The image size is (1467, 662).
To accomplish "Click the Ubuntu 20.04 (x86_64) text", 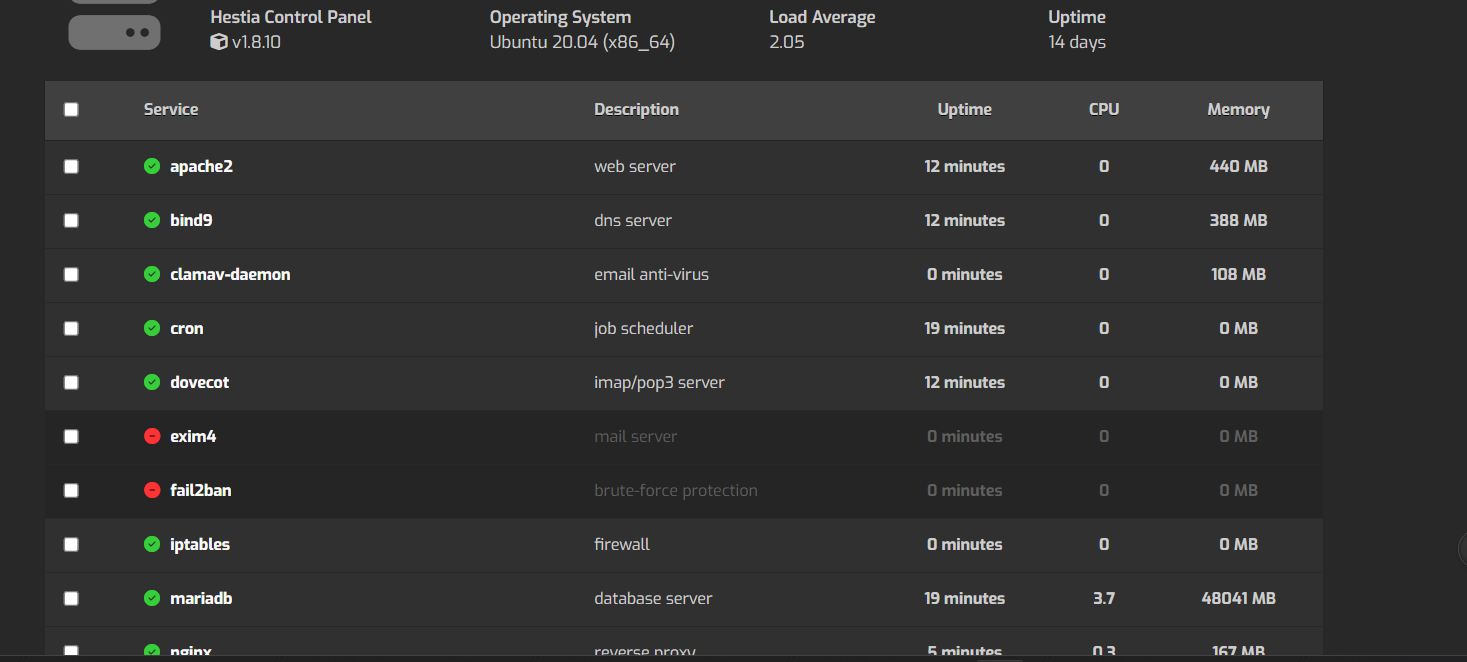I will click(x=582, y=42).
